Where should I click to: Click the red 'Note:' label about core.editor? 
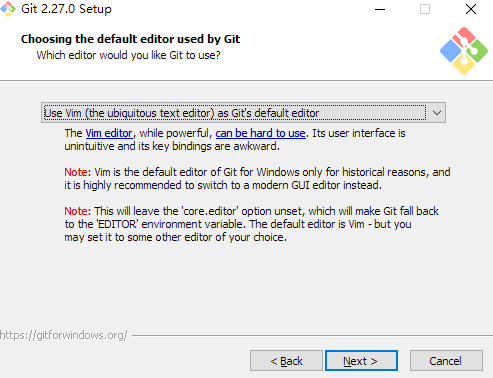pos(77,211)
